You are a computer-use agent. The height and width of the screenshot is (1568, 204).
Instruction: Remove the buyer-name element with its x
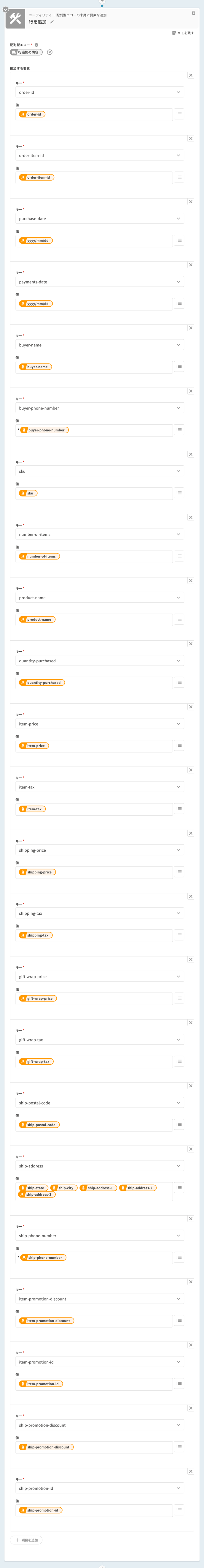191,328
